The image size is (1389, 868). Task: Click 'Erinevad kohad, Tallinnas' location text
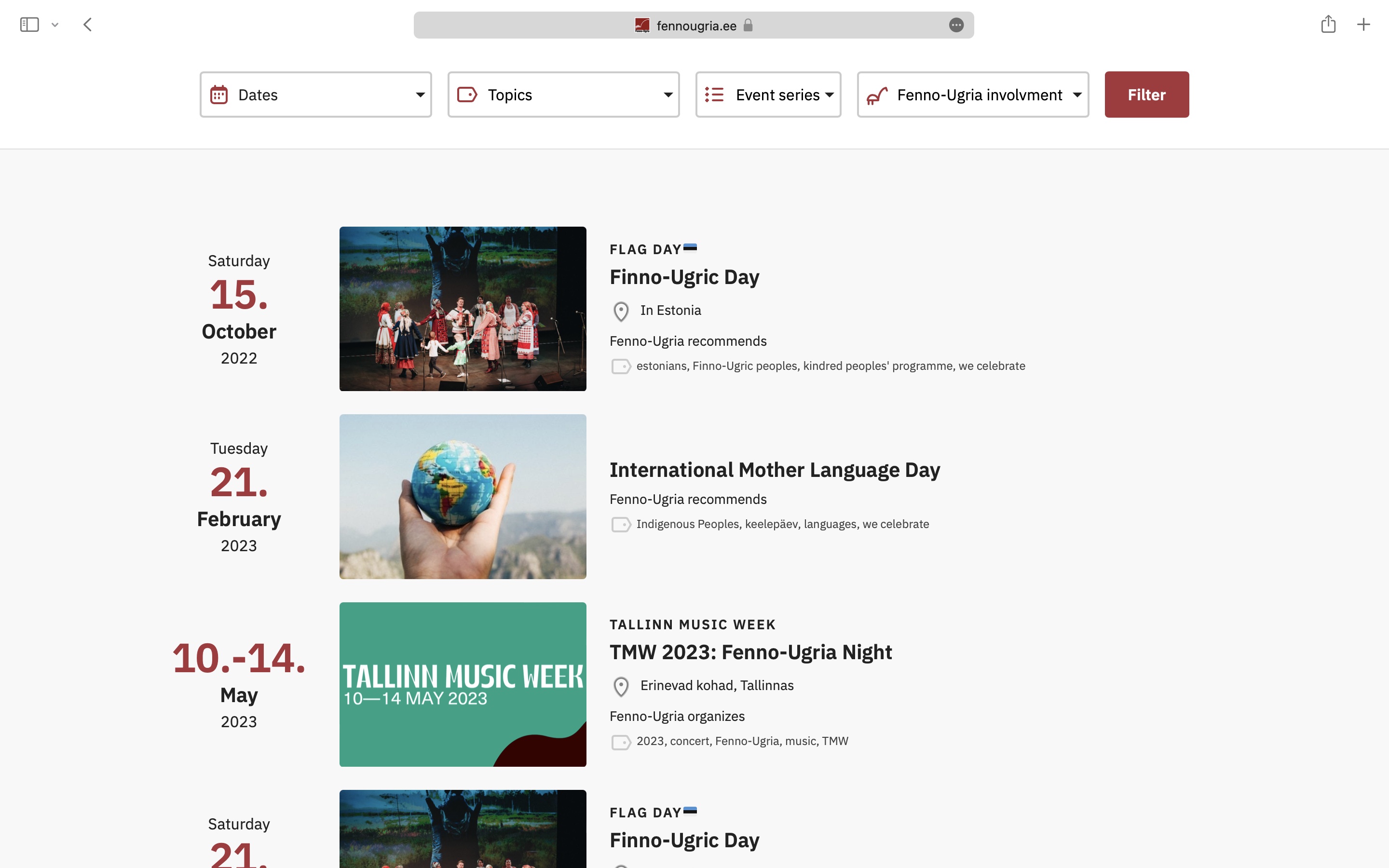pos(717,685)
